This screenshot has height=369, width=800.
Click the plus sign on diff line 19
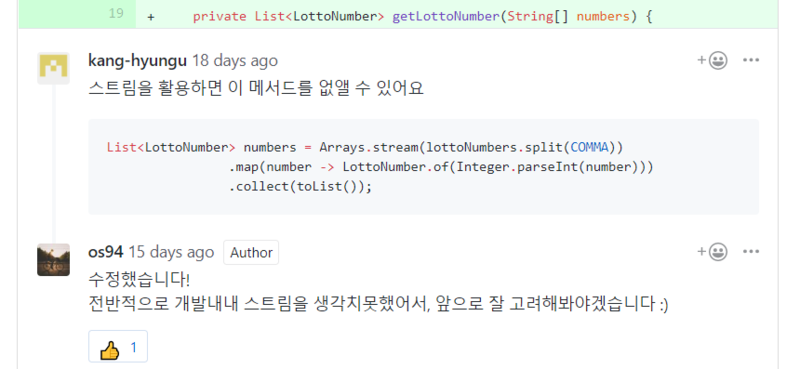pos(151,17)
